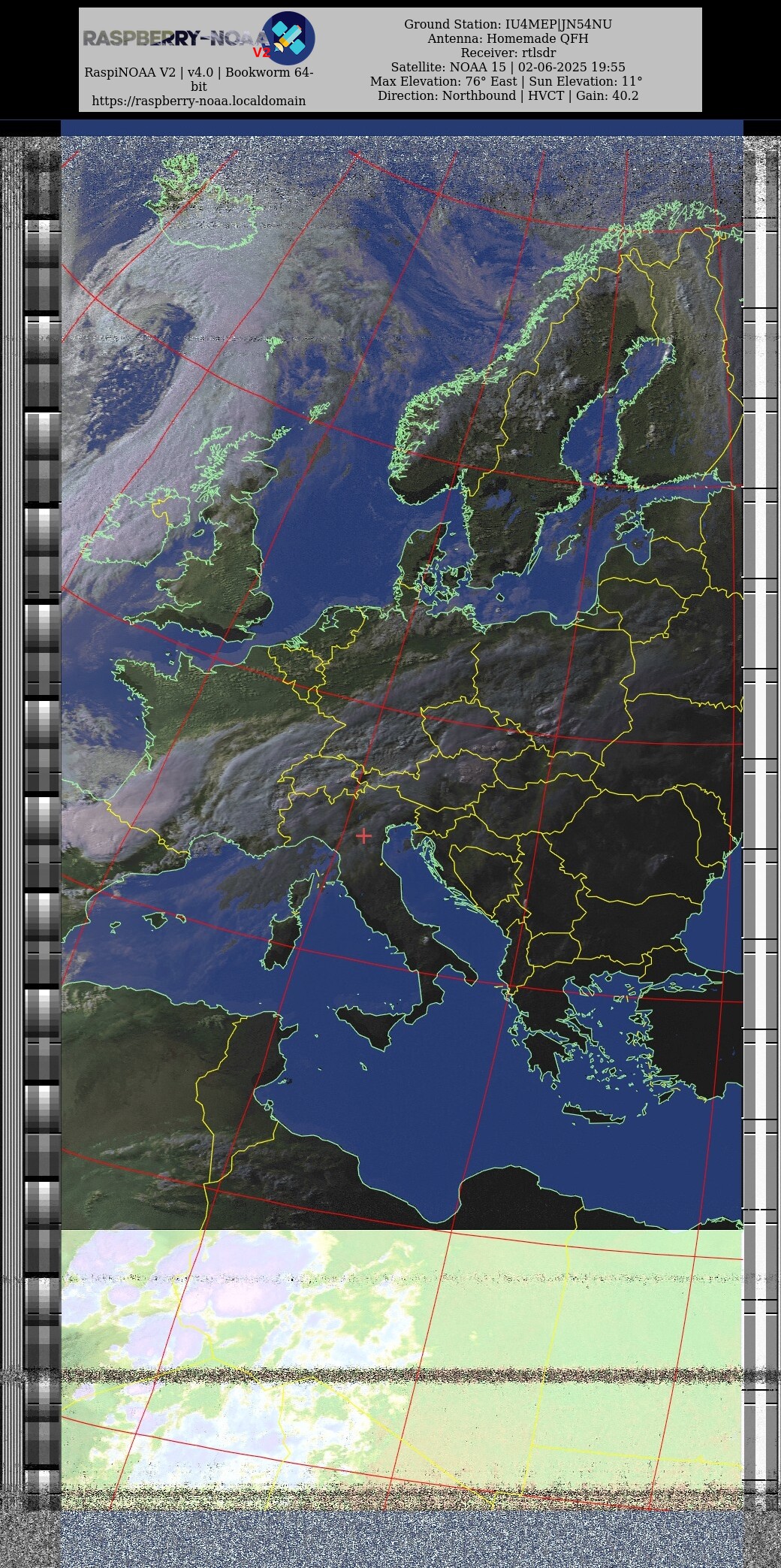This screenshot has width=781, height=1568.
Task: Click the 'Receiver: rtlsdr' line
Action: [x=508, y=53]
